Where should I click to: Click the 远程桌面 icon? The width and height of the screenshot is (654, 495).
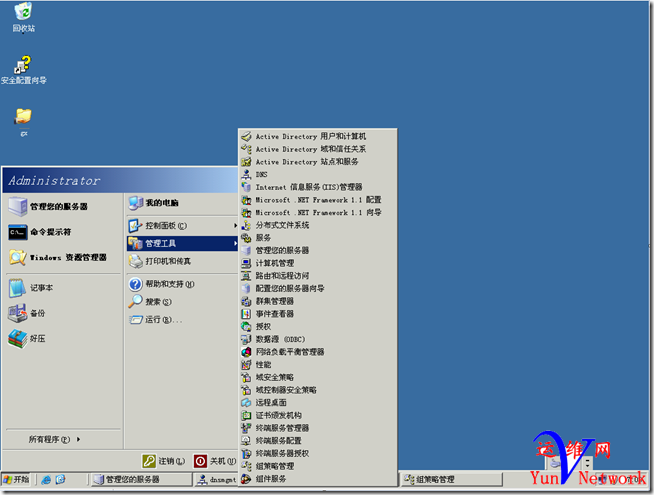[x=246, y=402]
